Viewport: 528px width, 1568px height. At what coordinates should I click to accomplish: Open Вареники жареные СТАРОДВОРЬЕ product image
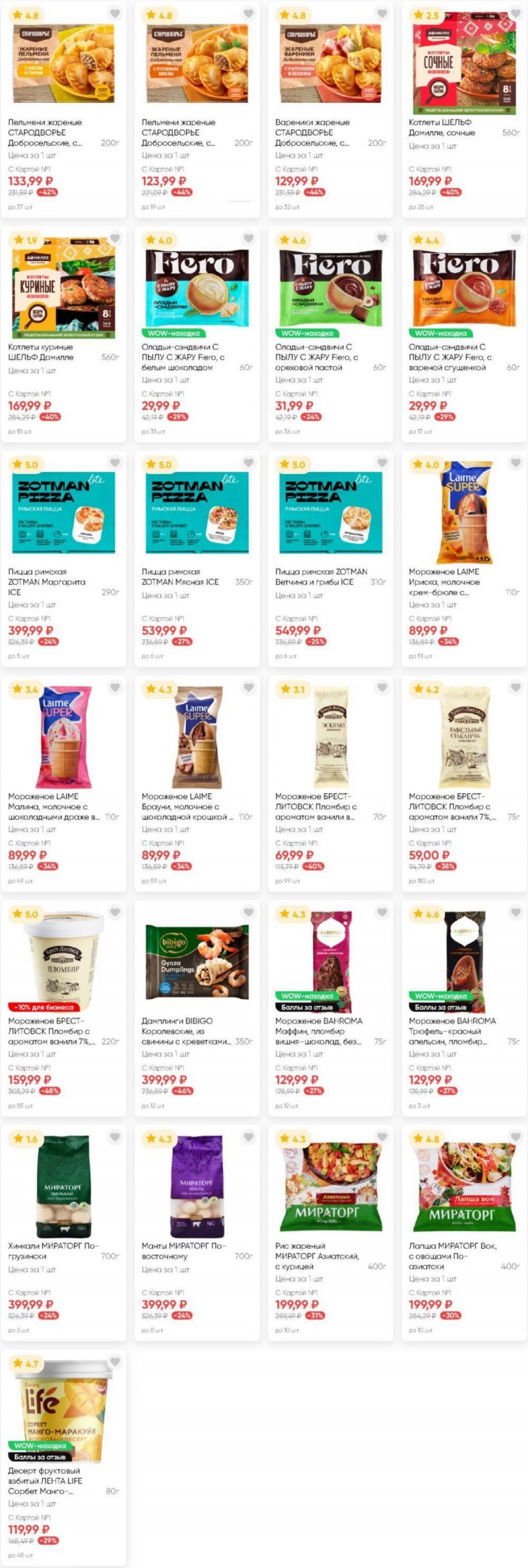pyautogui.click(x=330, y=63)
